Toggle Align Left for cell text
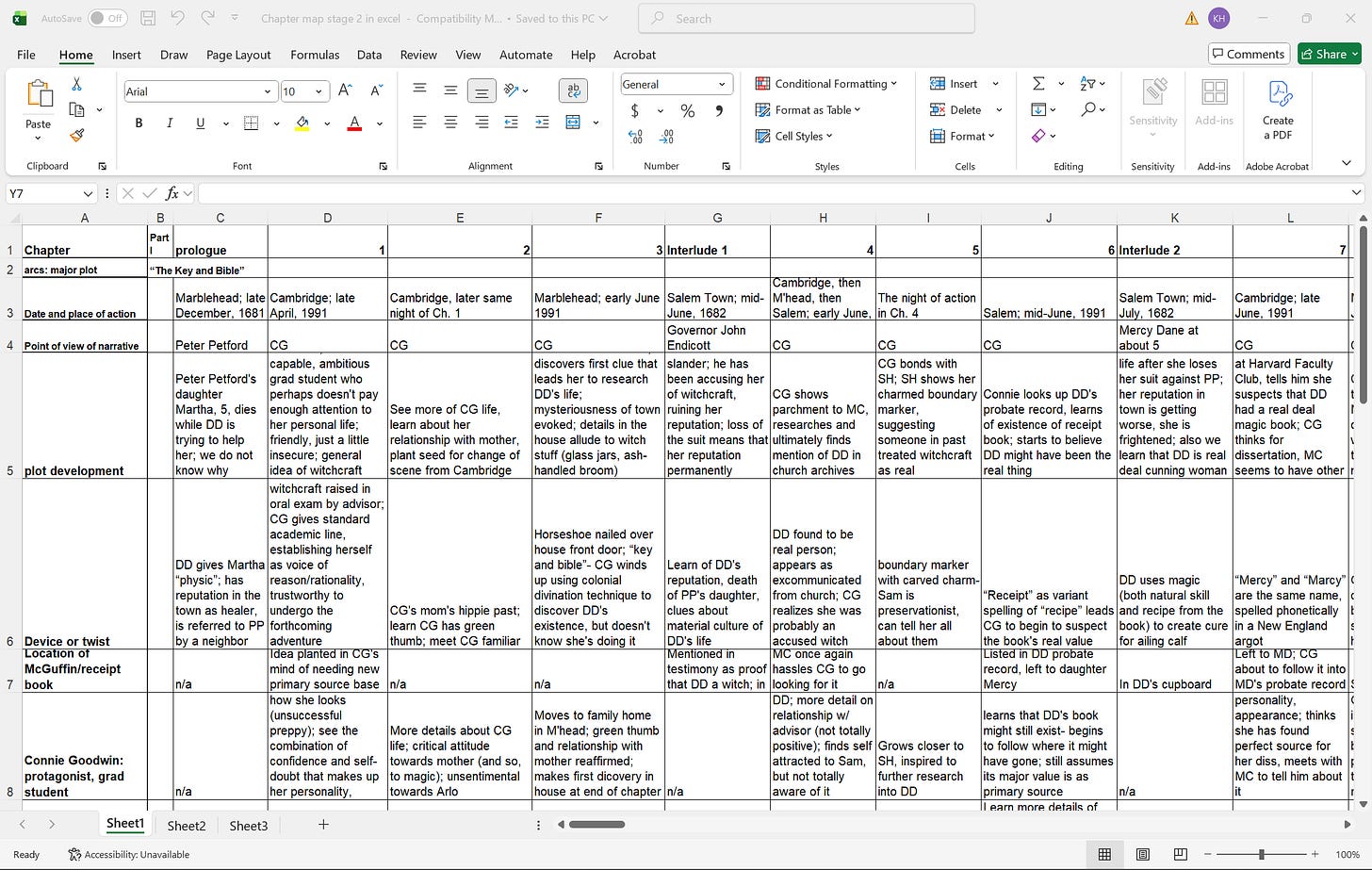 click(x=419, y=123)
